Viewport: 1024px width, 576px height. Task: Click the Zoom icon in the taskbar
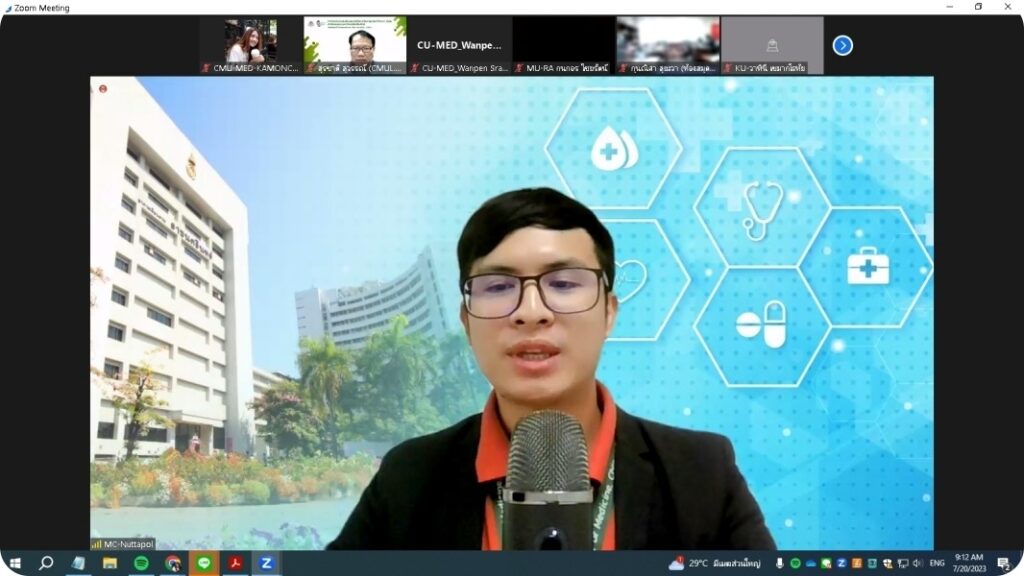266,563
